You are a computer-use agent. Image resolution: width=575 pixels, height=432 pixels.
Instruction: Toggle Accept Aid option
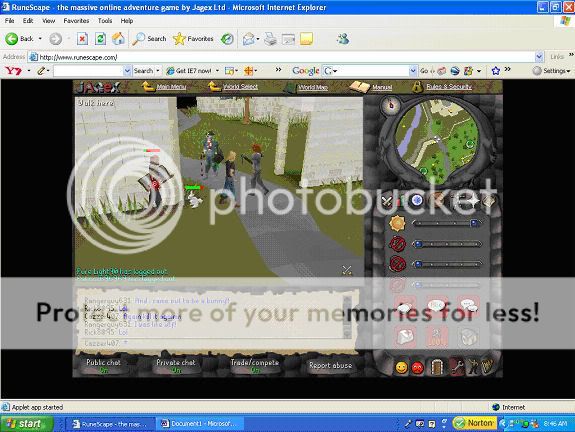(x=405, y=337)
